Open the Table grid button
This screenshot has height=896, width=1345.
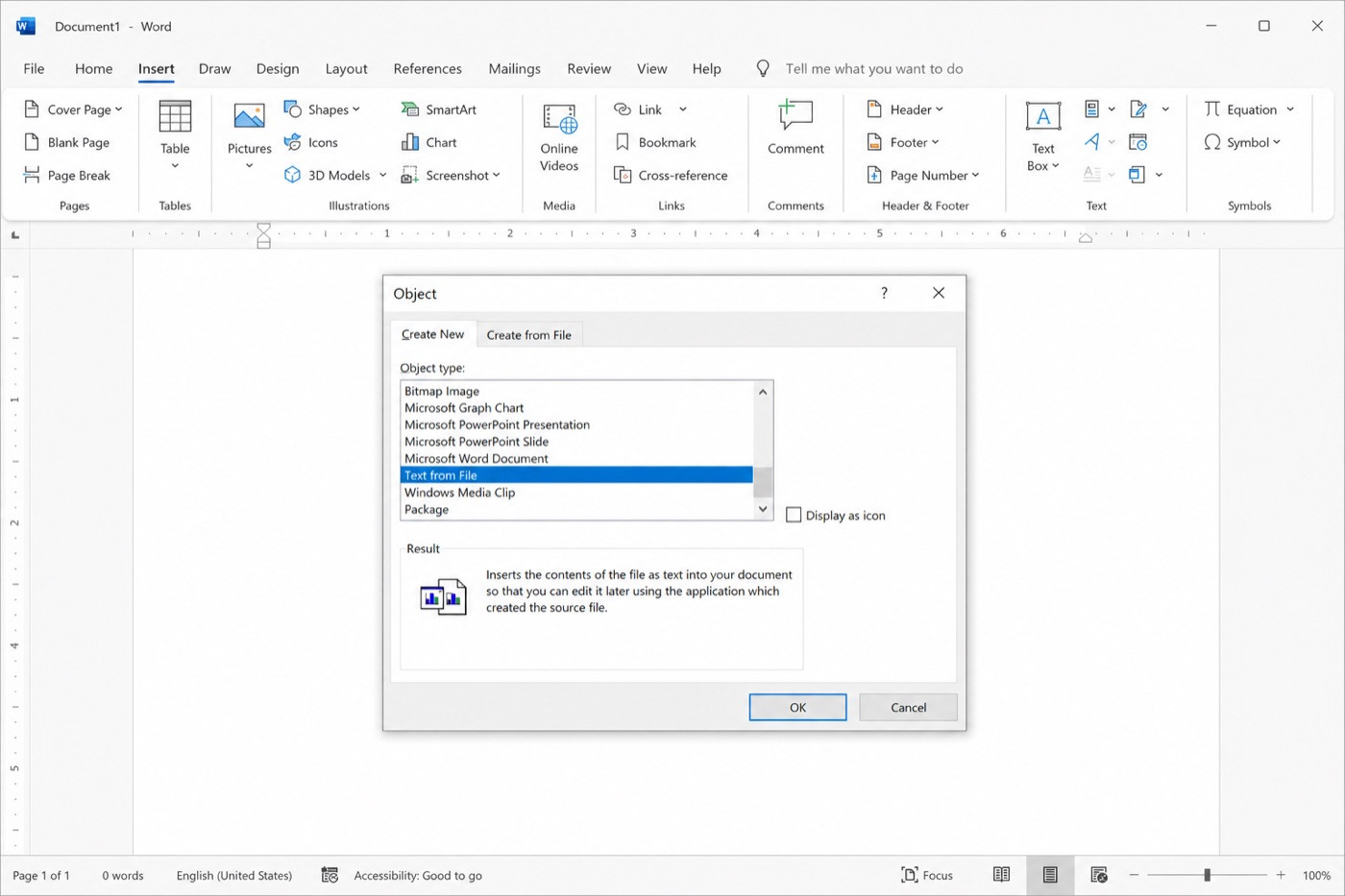(x=175, y=136)
